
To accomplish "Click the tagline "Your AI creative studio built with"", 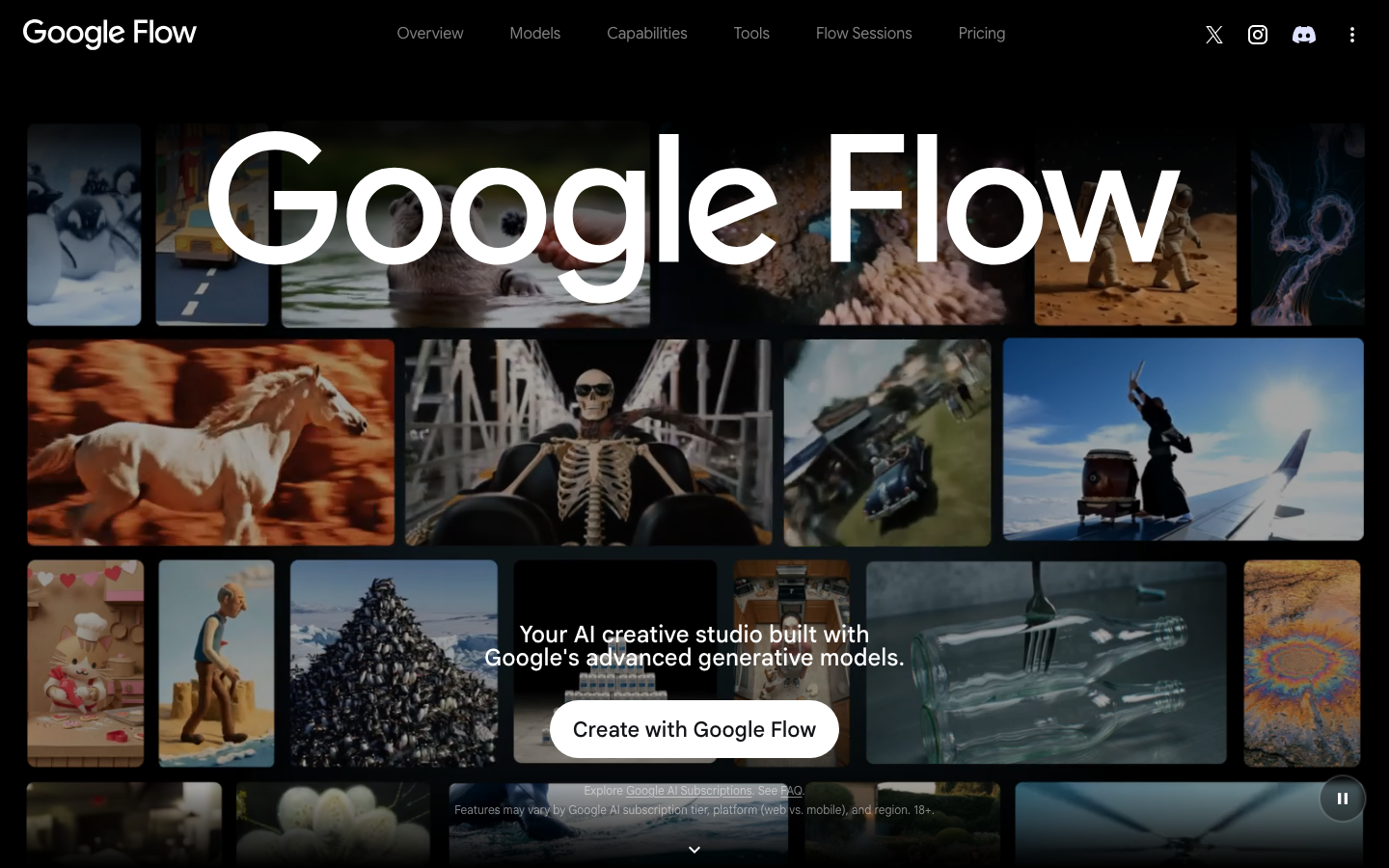I will click(x=694, y=635).
